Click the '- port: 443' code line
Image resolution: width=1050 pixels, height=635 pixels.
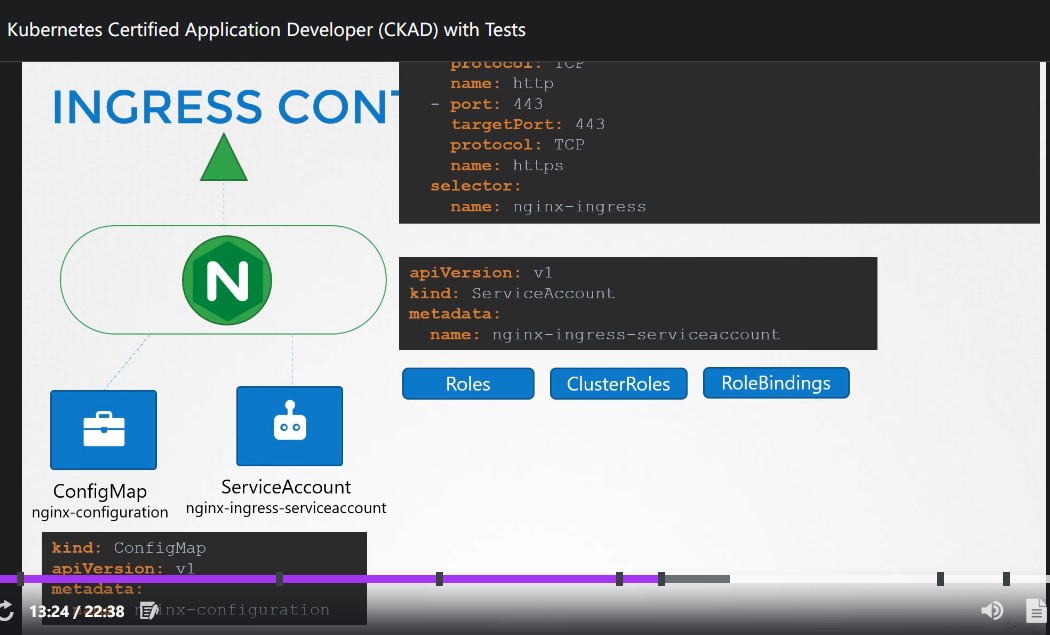click(486, 104)
